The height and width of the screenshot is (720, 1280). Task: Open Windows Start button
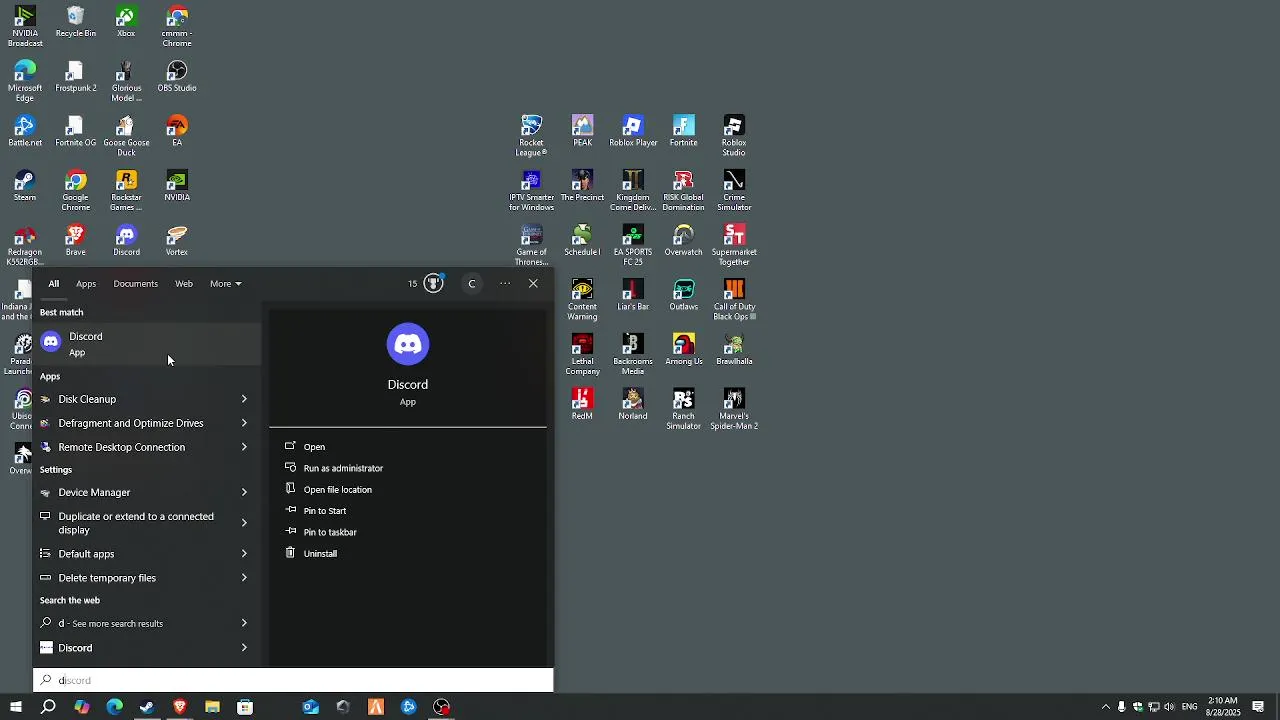pyautogui.click(x=16, y=707)
